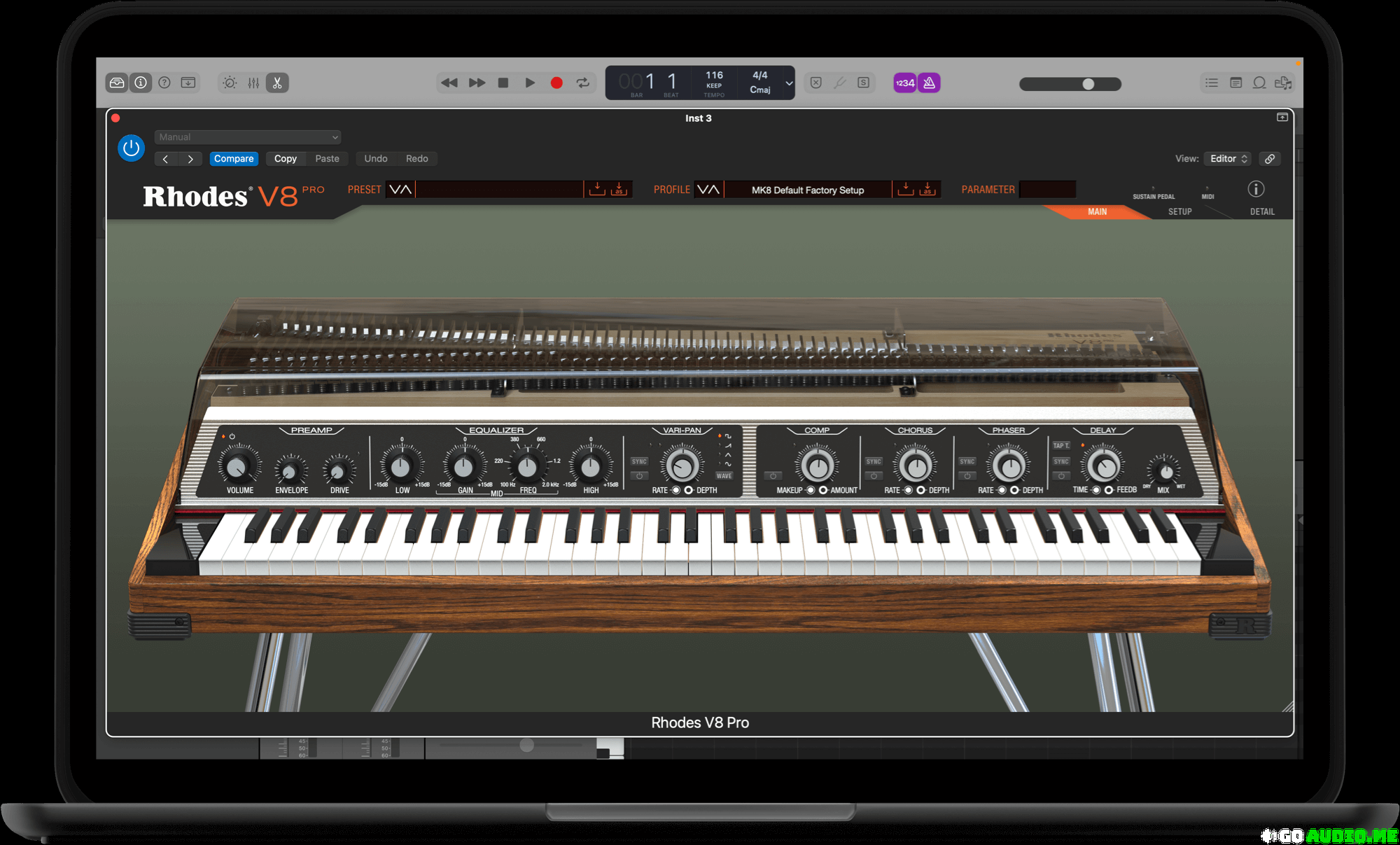This screenshot has width=1400, height=845.
Task: Open the Manual settings preset dropdown
Action: (x=248, y=137)
